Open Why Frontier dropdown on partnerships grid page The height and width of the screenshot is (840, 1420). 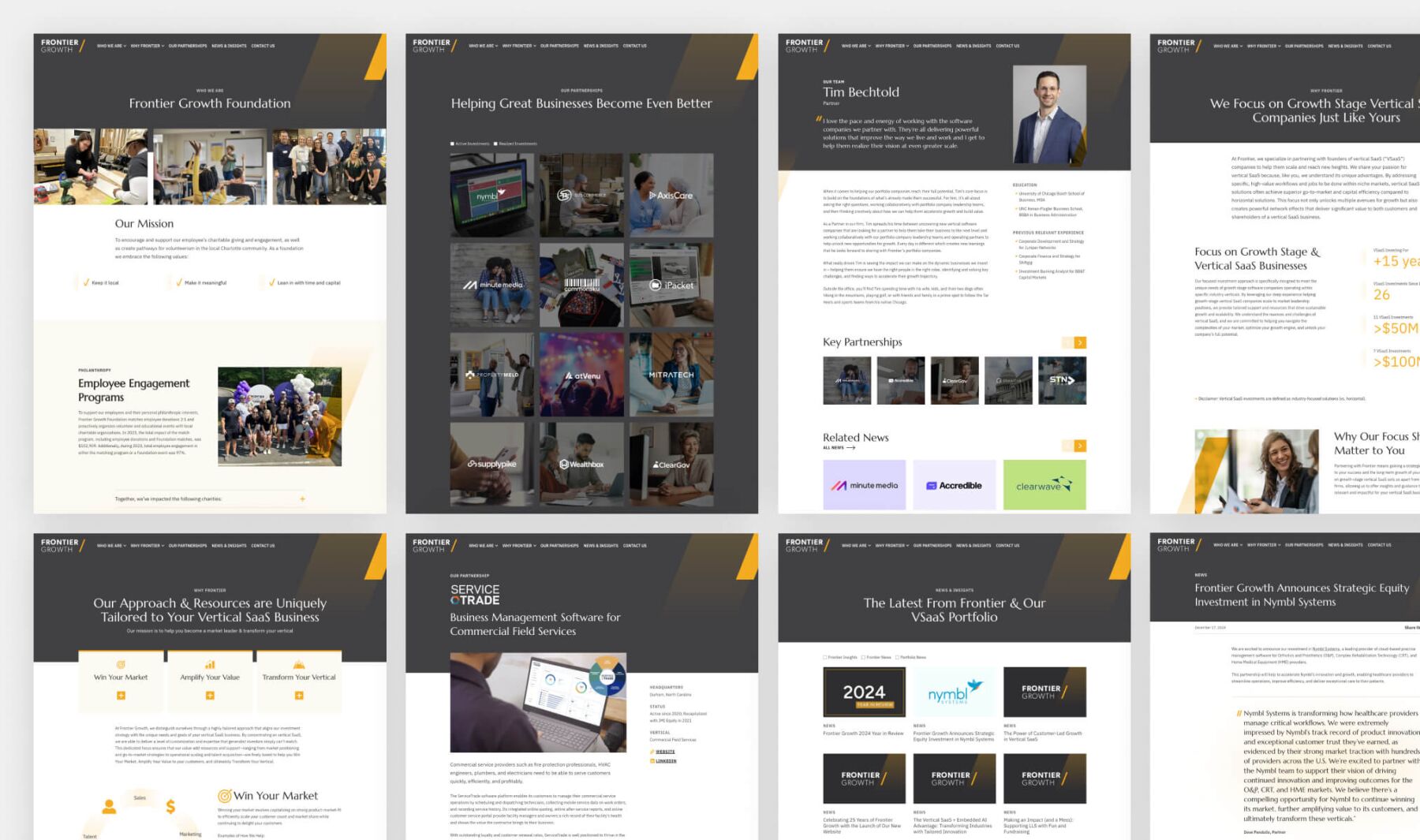click(x=518, y=46)
